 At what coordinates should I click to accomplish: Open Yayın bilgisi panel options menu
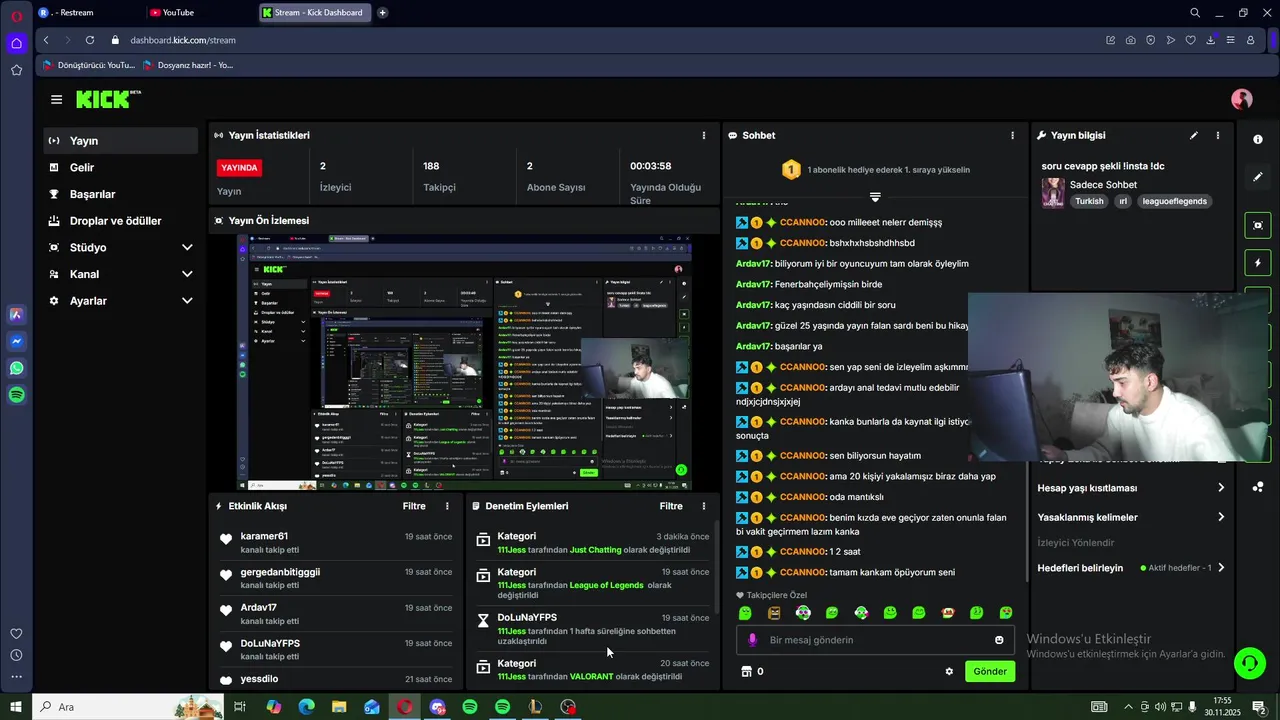1217,135
